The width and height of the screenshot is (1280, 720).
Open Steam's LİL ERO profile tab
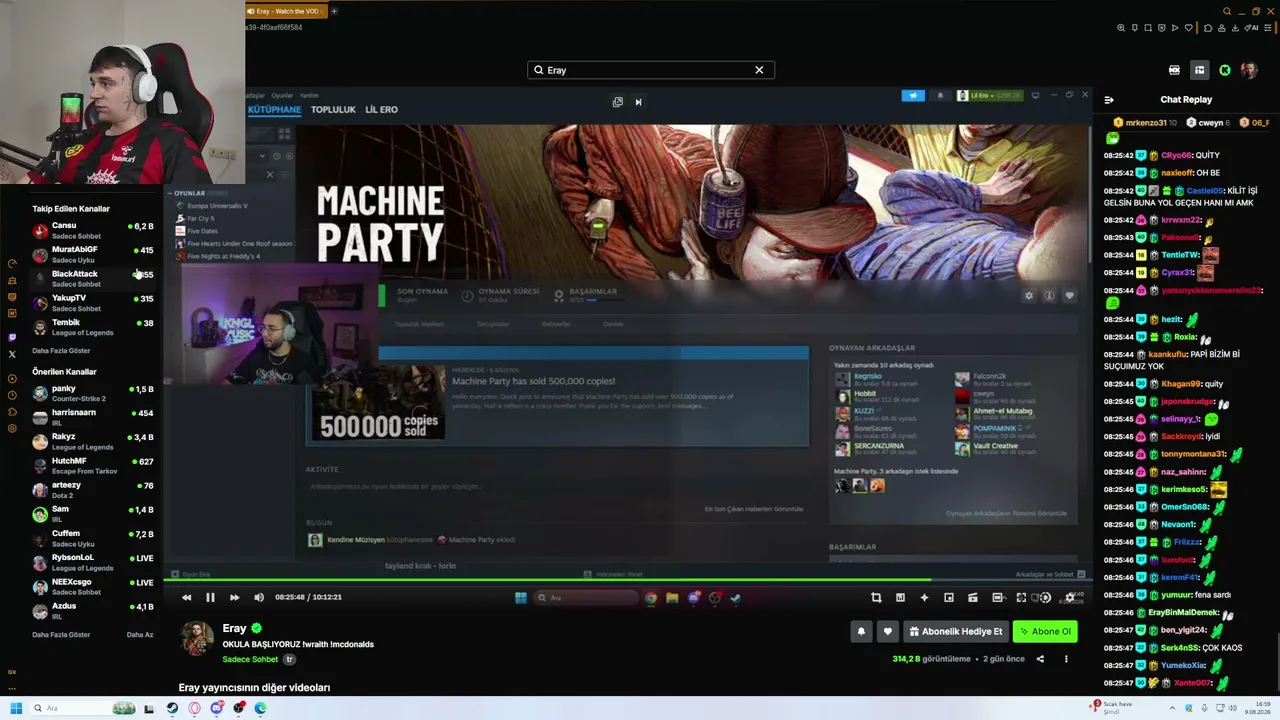click(381, 109)
